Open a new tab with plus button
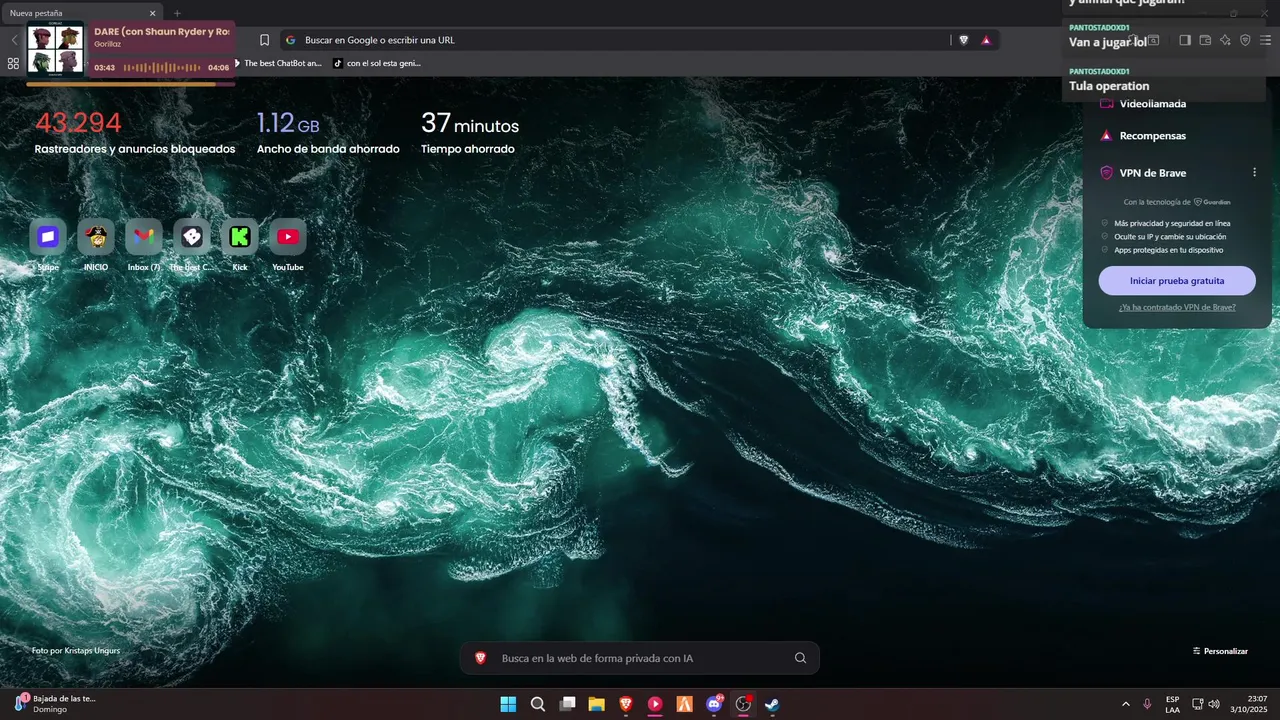This screenshot has height=720, width=1280. (177, 13)
